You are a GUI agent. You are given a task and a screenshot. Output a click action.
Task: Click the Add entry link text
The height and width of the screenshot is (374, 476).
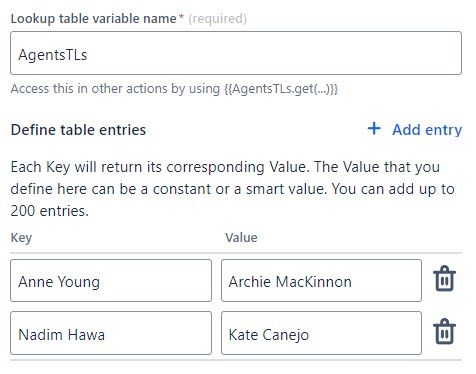tap(427, 130)
